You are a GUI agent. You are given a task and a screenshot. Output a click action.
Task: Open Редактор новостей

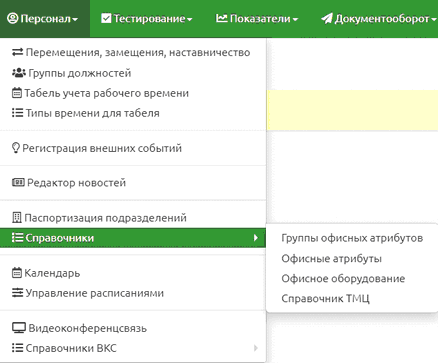coord(133,183)
